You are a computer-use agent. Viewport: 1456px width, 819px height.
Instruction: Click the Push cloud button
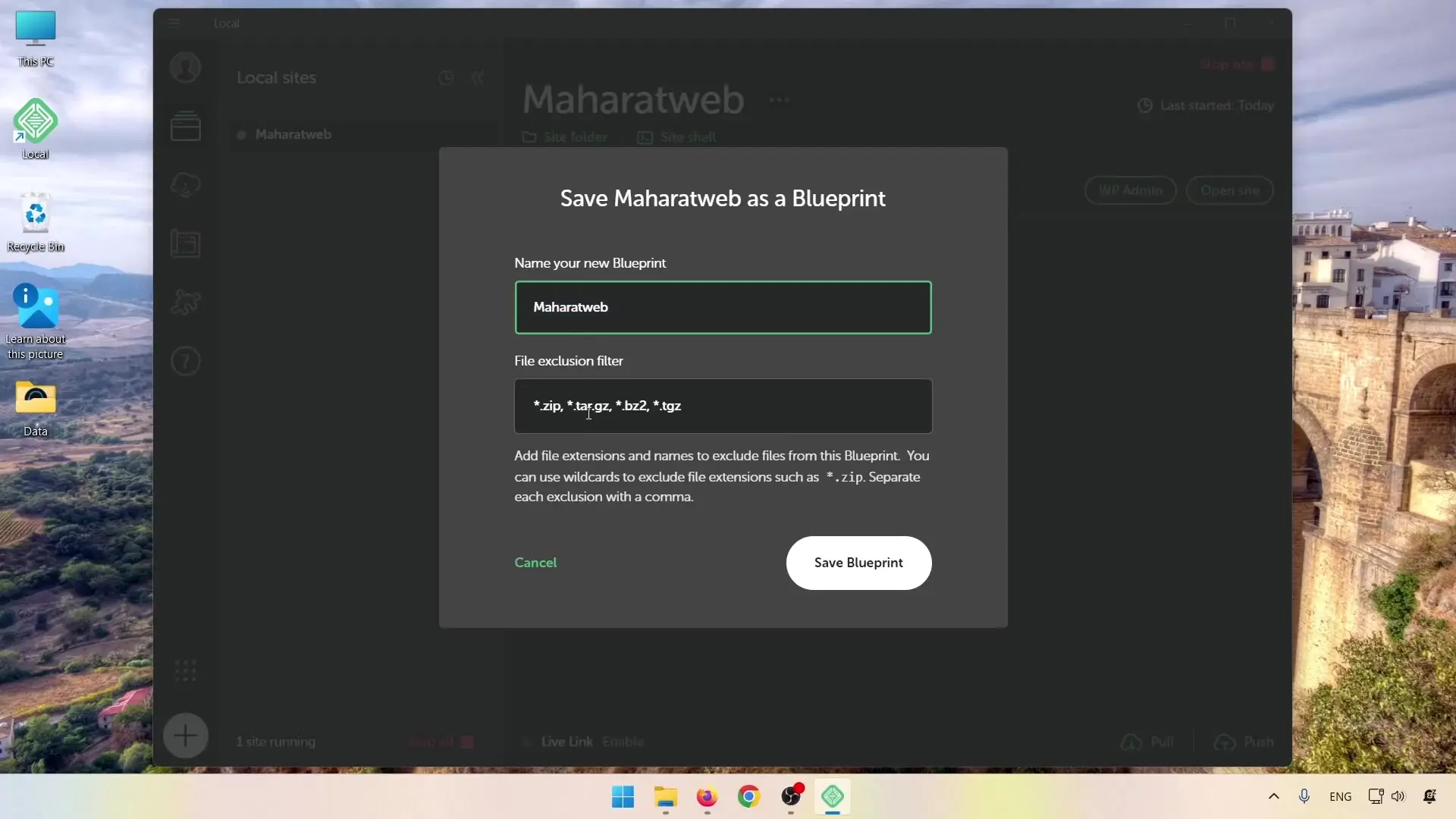[x=1244, y=742]
